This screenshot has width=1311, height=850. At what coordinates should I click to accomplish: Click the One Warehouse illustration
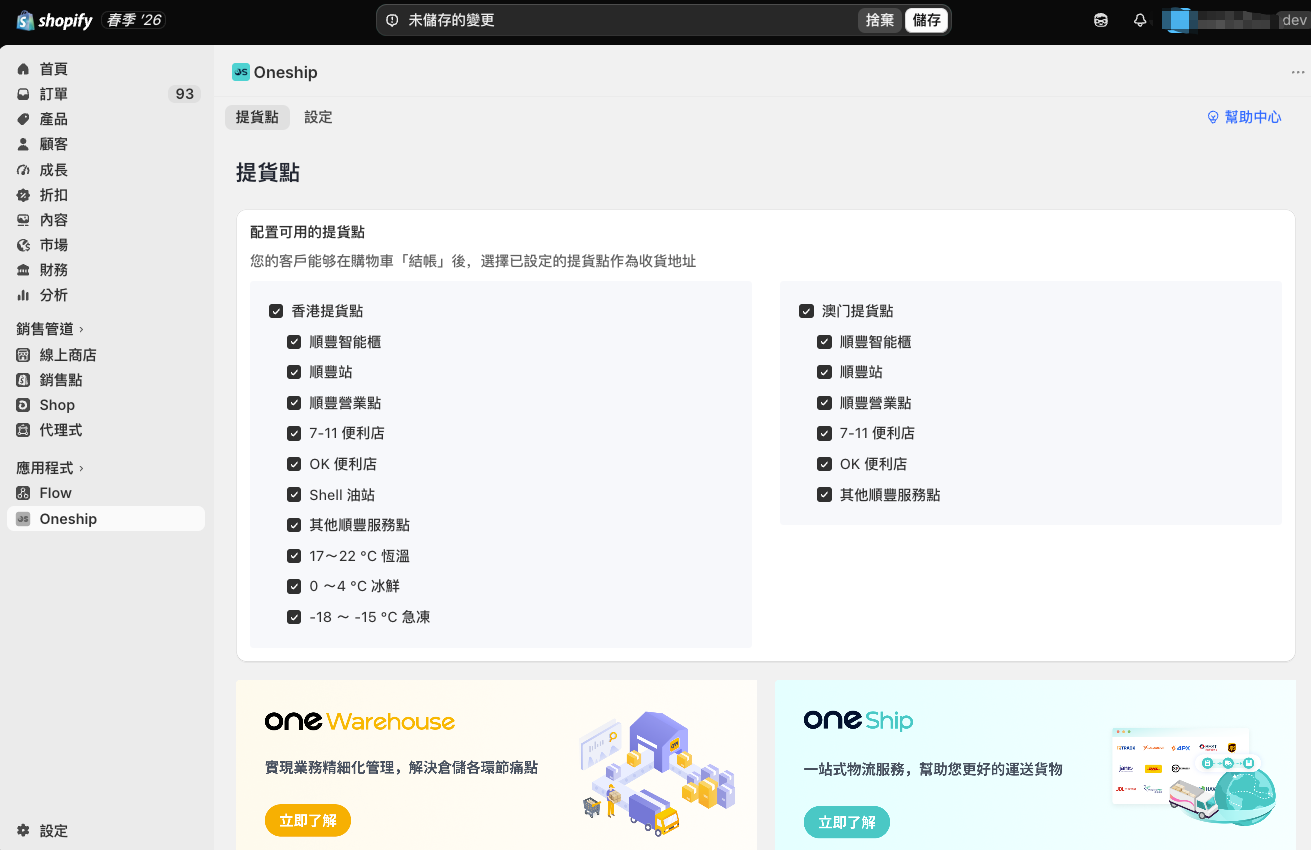click(x=657, y=773)
